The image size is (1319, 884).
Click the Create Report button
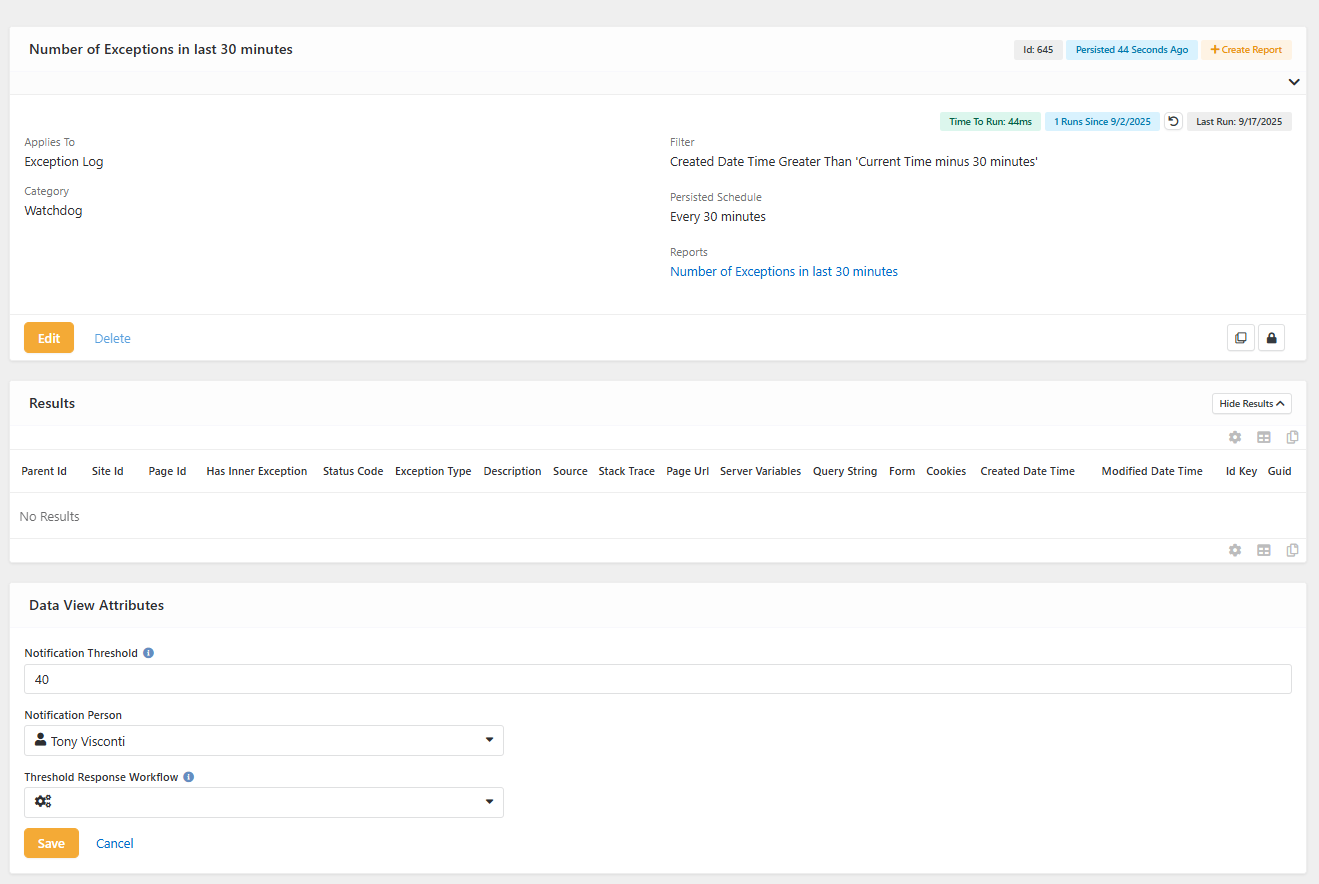[1246, 50]
